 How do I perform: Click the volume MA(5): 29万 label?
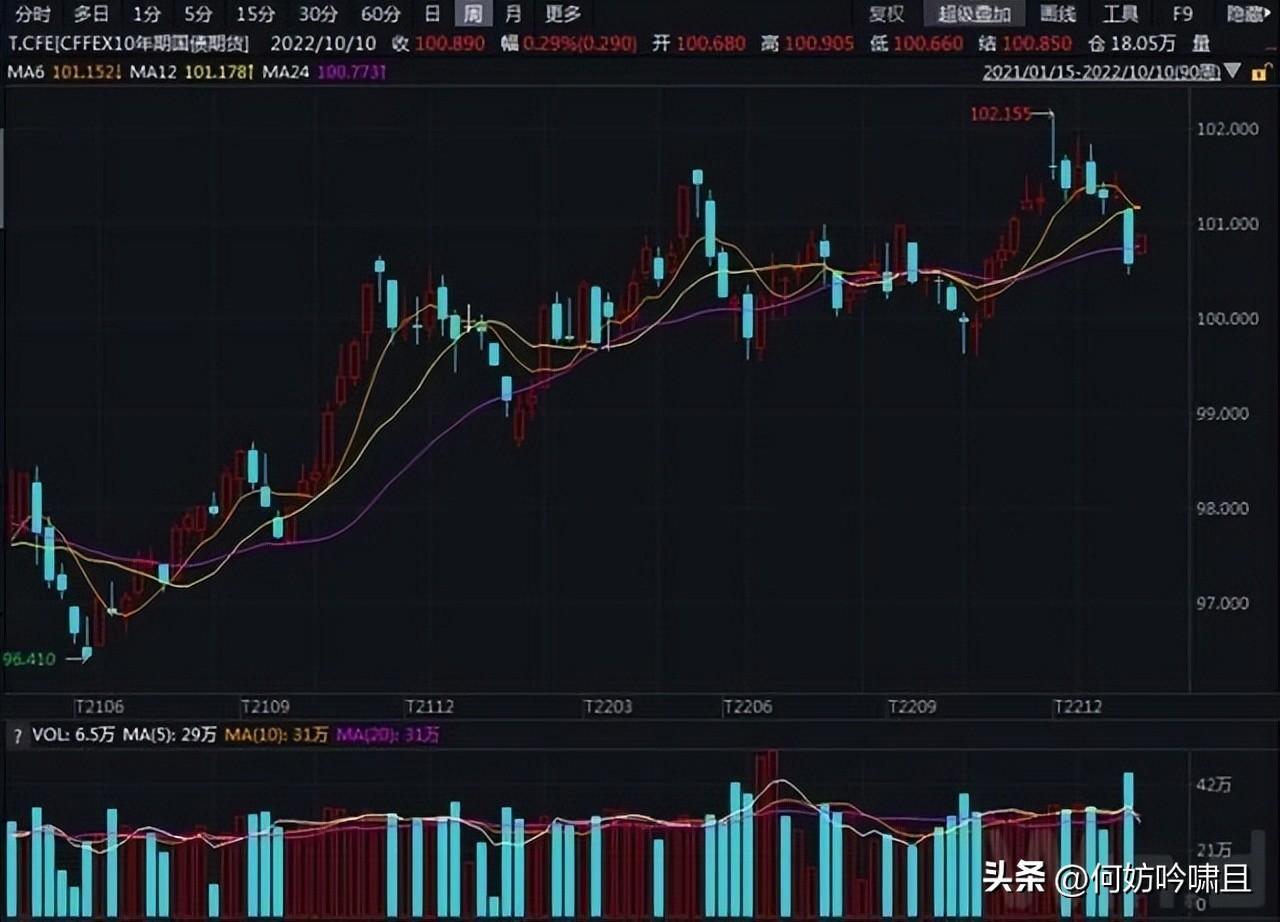point(170,735)
